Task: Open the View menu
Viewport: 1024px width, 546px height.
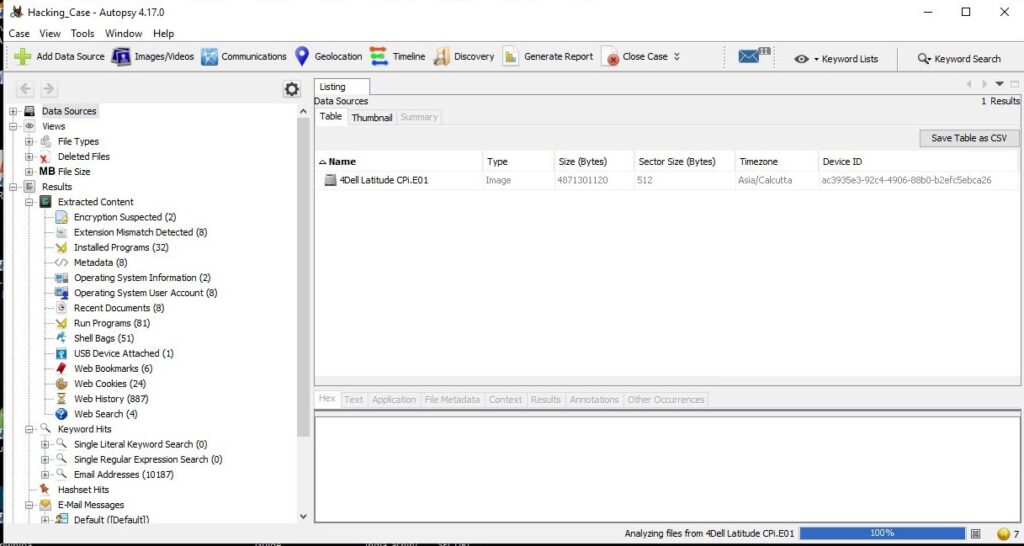Action: 50,33
